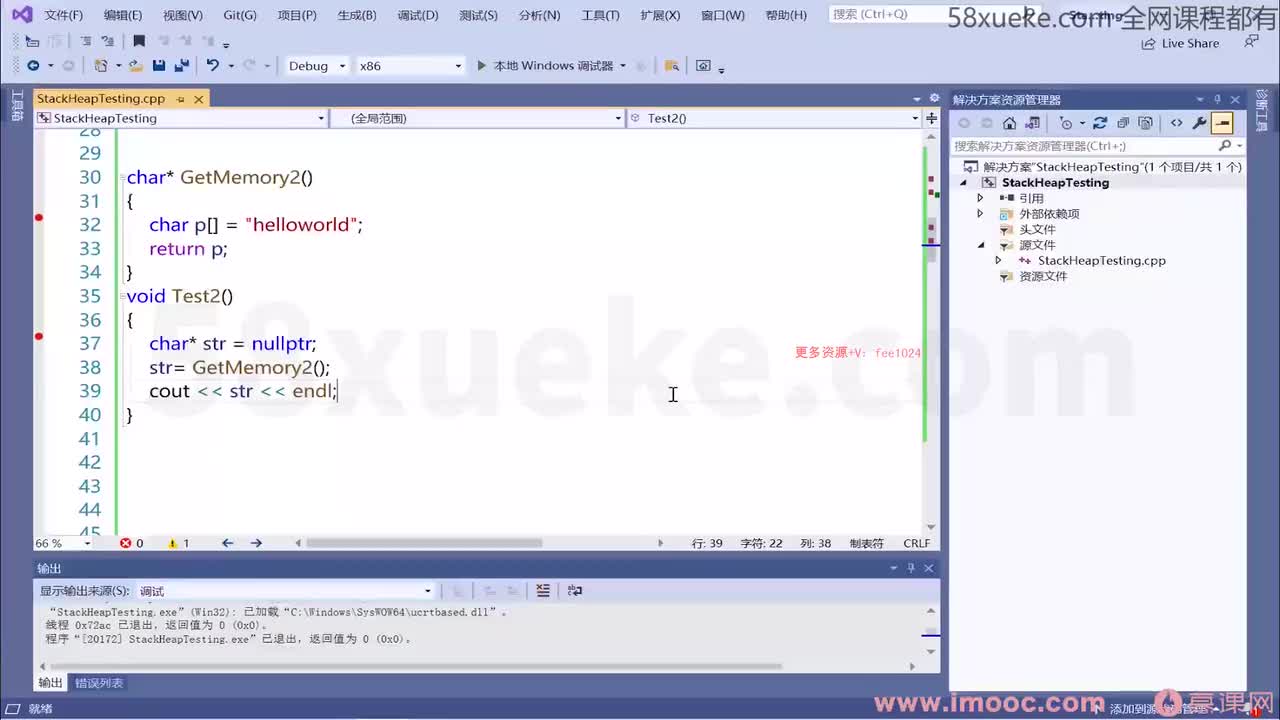
Task: Click the Find in Files toolbar icon
Action: pos(672,65)
